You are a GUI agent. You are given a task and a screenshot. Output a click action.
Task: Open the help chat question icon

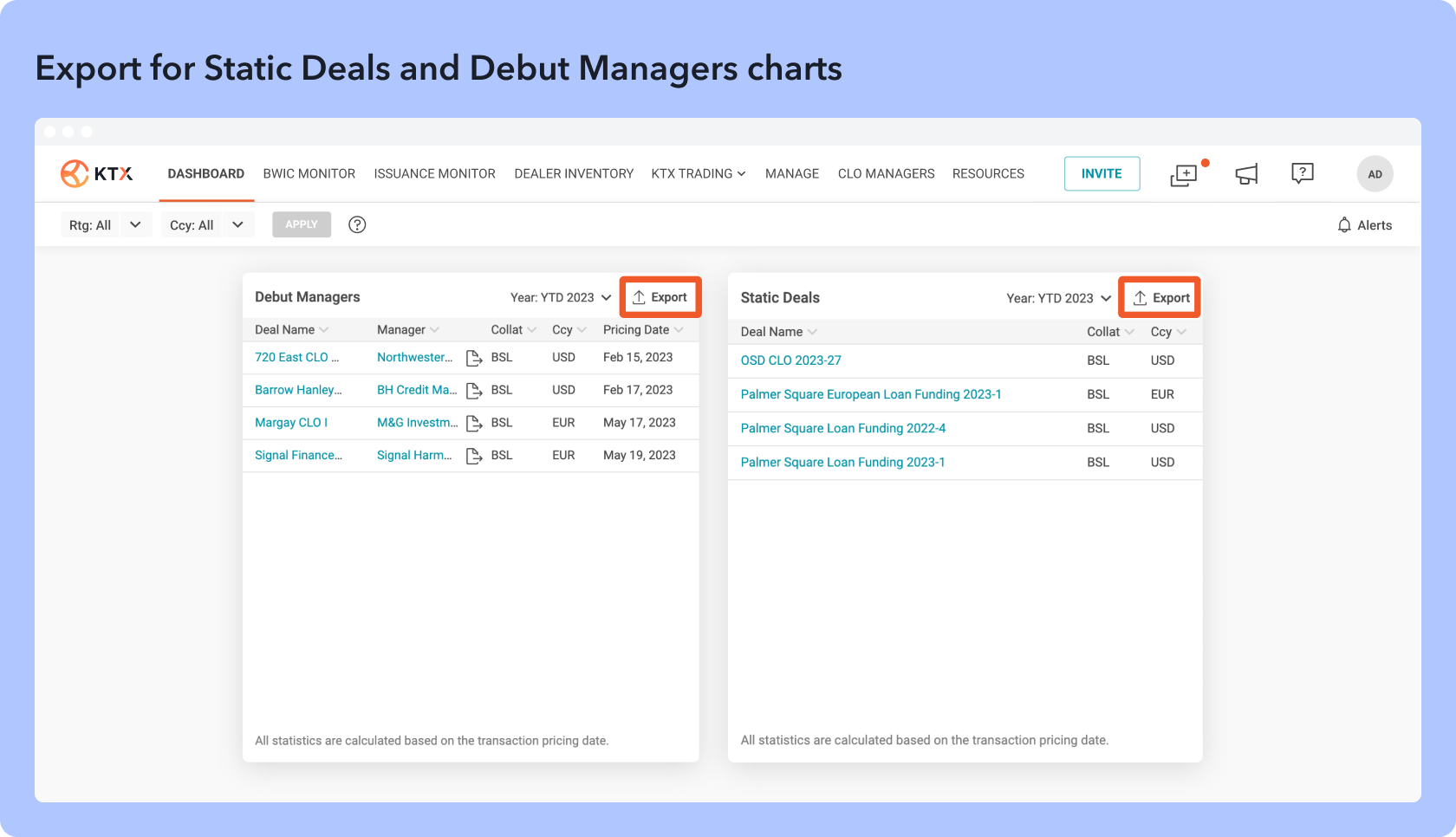pyautogui.click(x=1302, y=173)
